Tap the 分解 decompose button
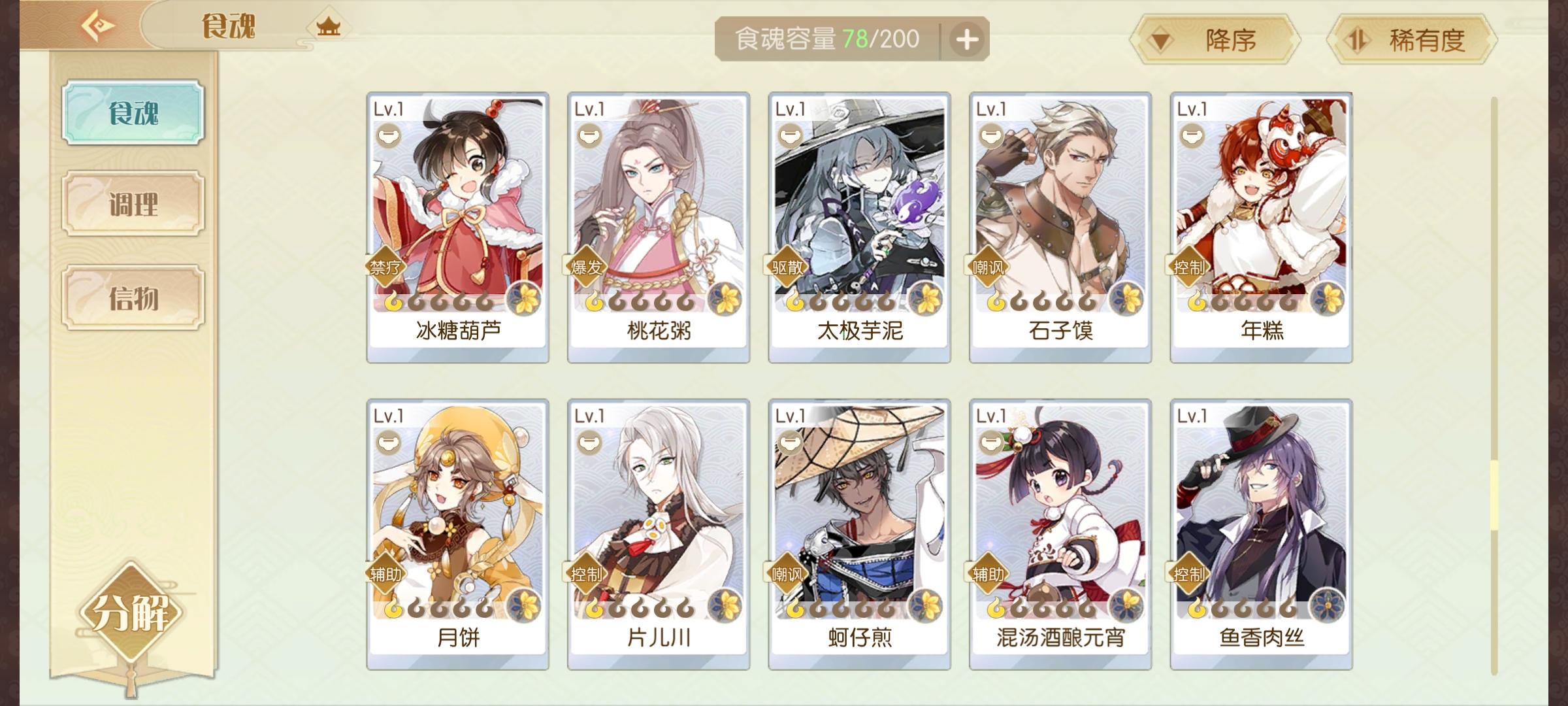The image size is (1568, 706). [131, 613]
